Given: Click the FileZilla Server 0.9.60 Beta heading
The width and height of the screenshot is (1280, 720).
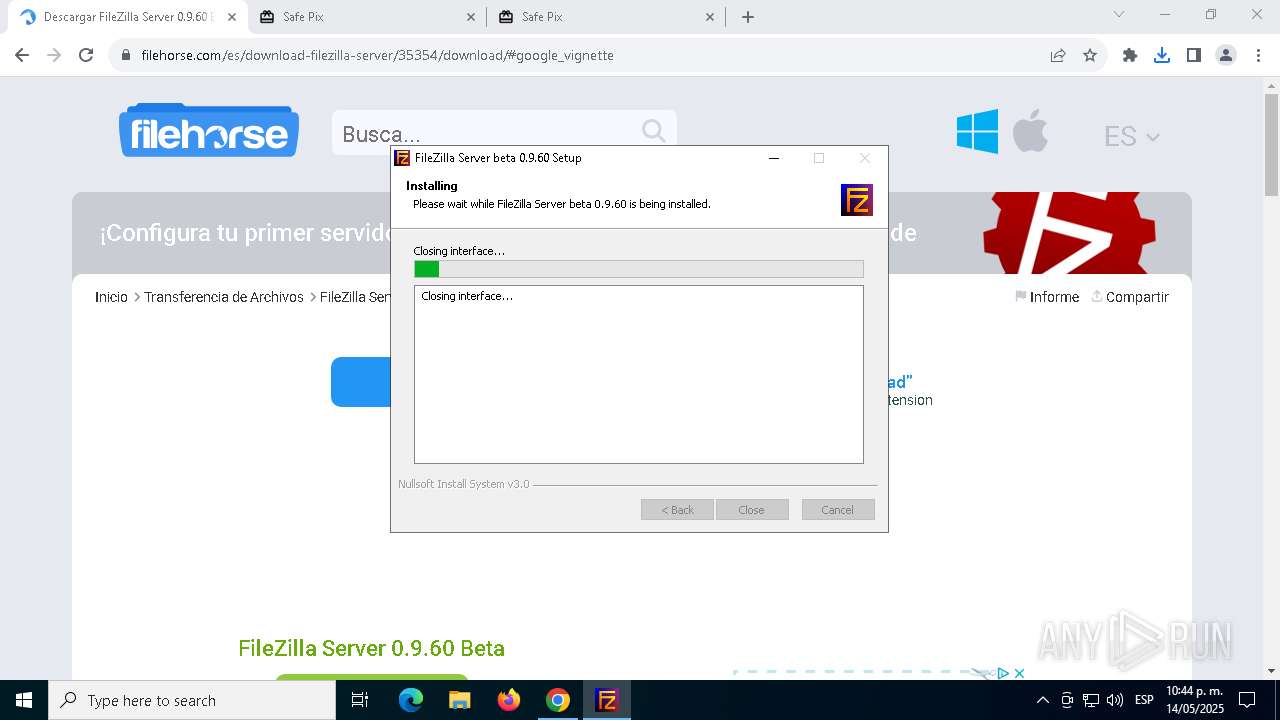Looking at the screenshot, I should [371, 648].
